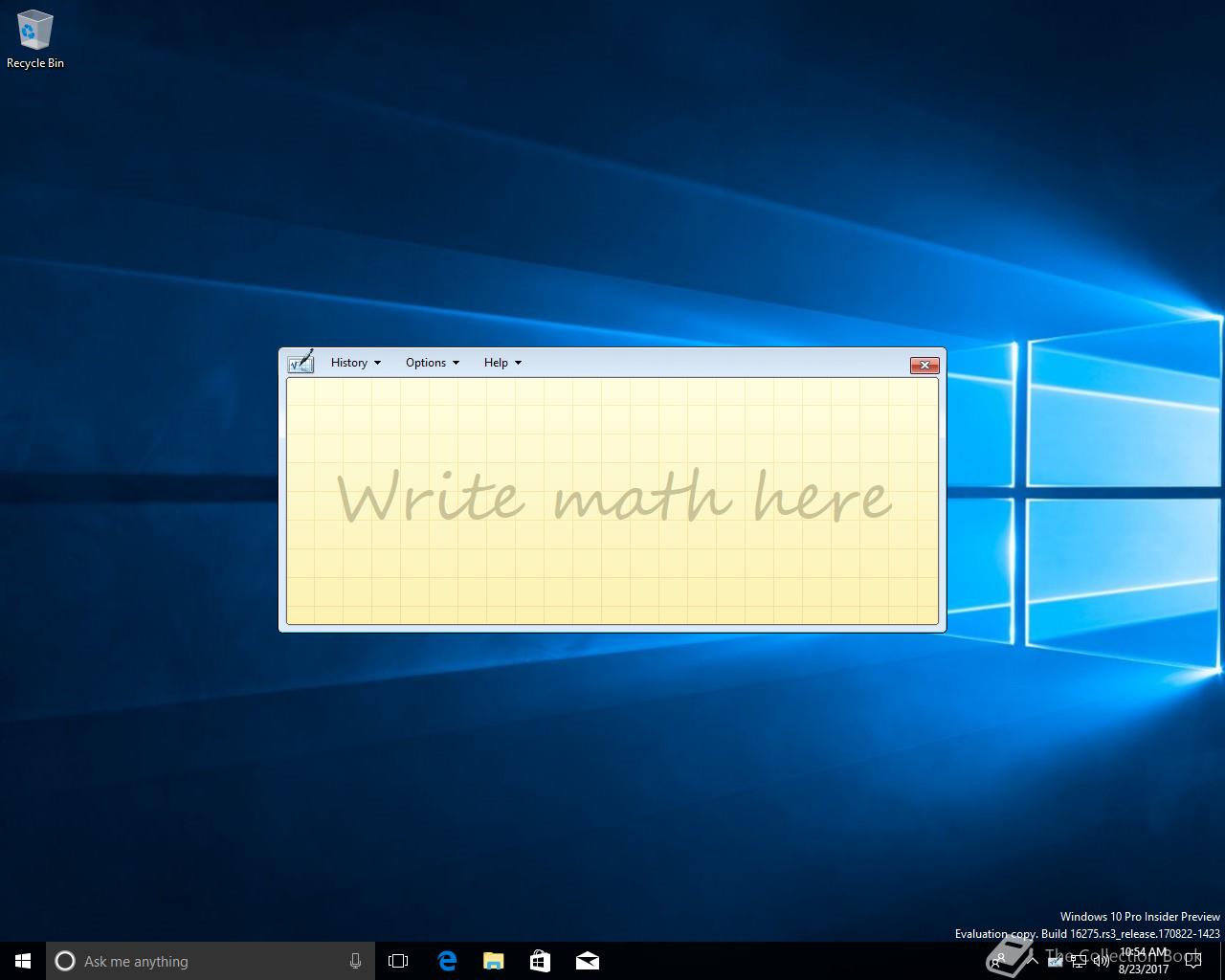Click the Math Input Panel app icon
1225x980 pixels.
click(x=301, y=362)
